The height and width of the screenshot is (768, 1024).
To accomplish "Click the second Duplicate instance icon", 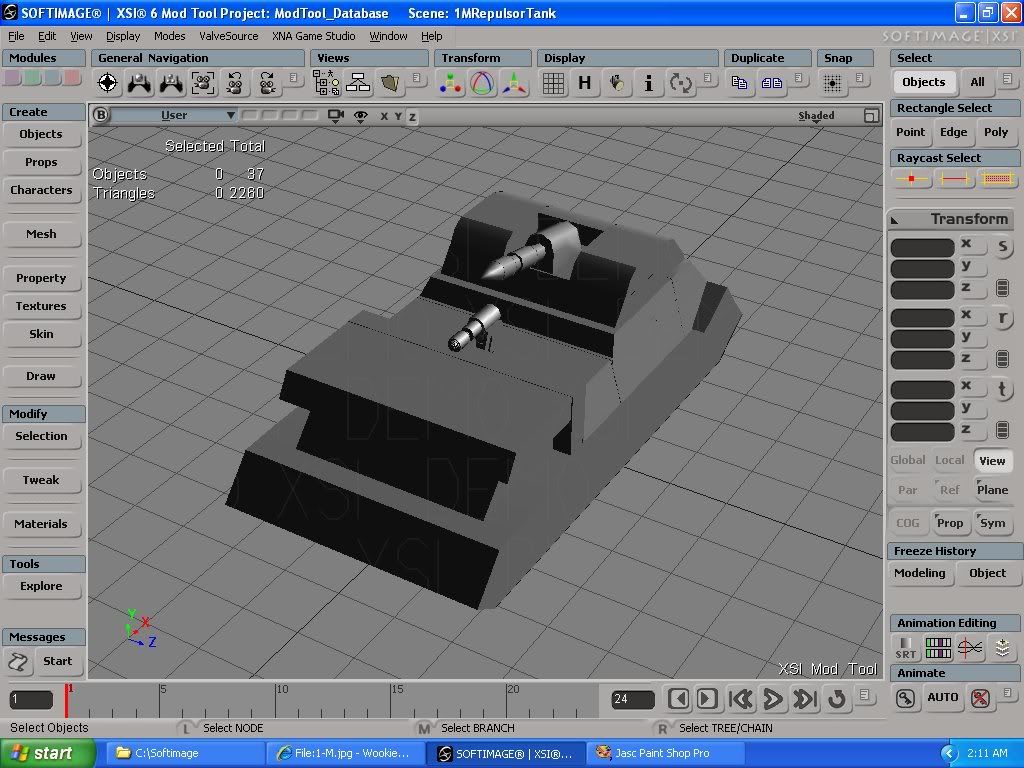I will point(771,83).
